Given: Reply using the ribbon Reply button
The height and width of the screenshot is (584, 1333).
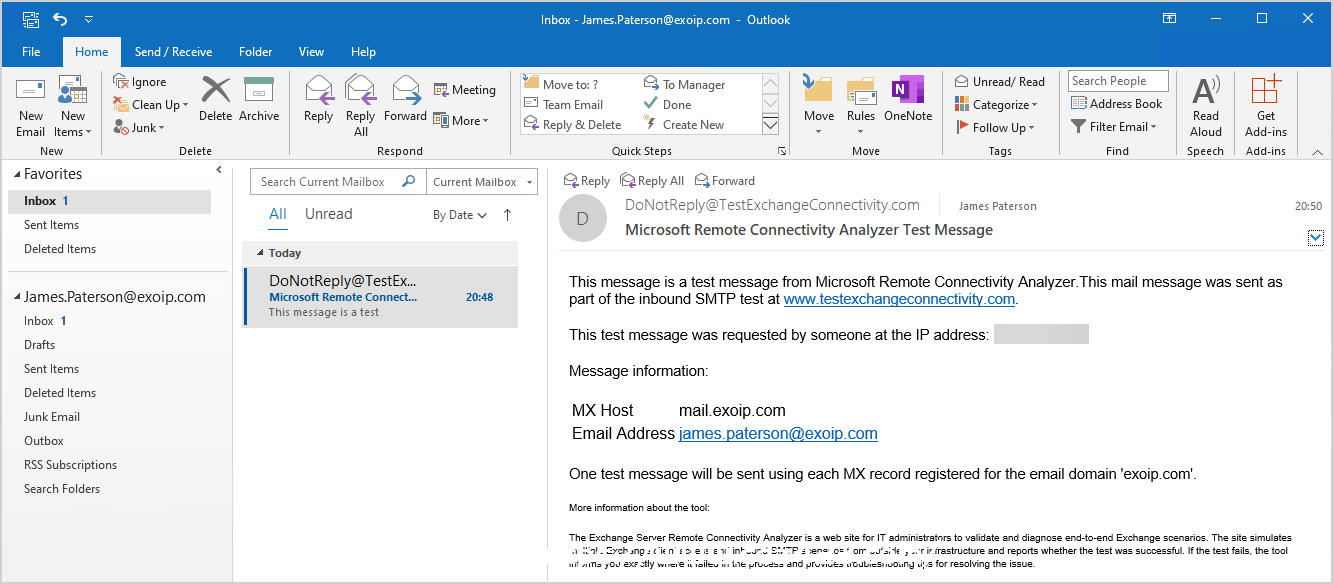Looking at the screenshot, I should click(319, 100).
